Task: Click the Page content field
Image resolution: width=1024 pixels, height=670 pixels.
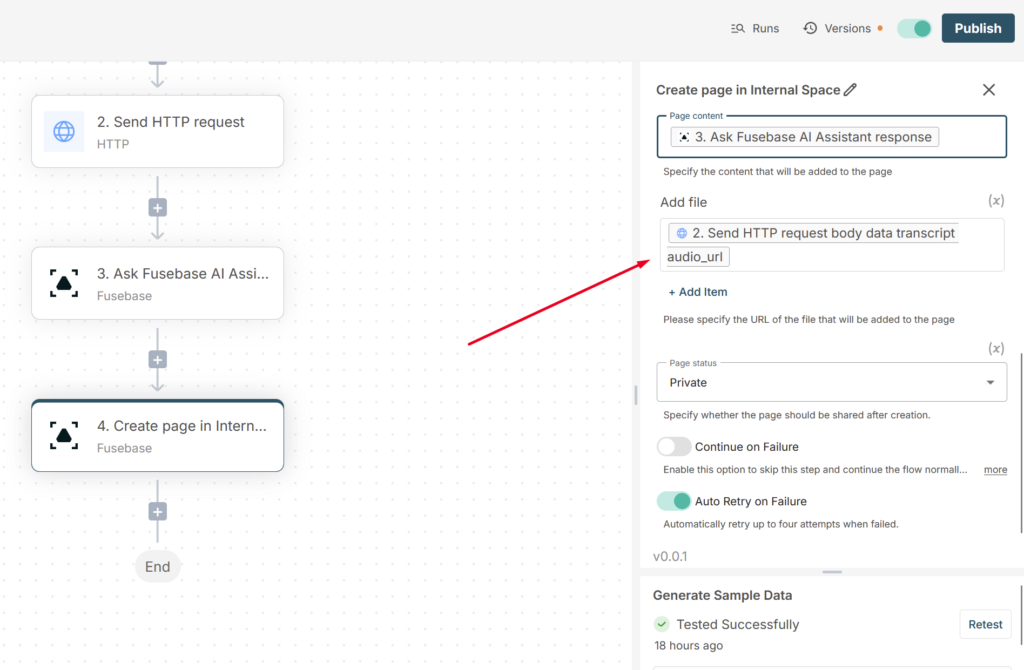Action: (831, 136)
